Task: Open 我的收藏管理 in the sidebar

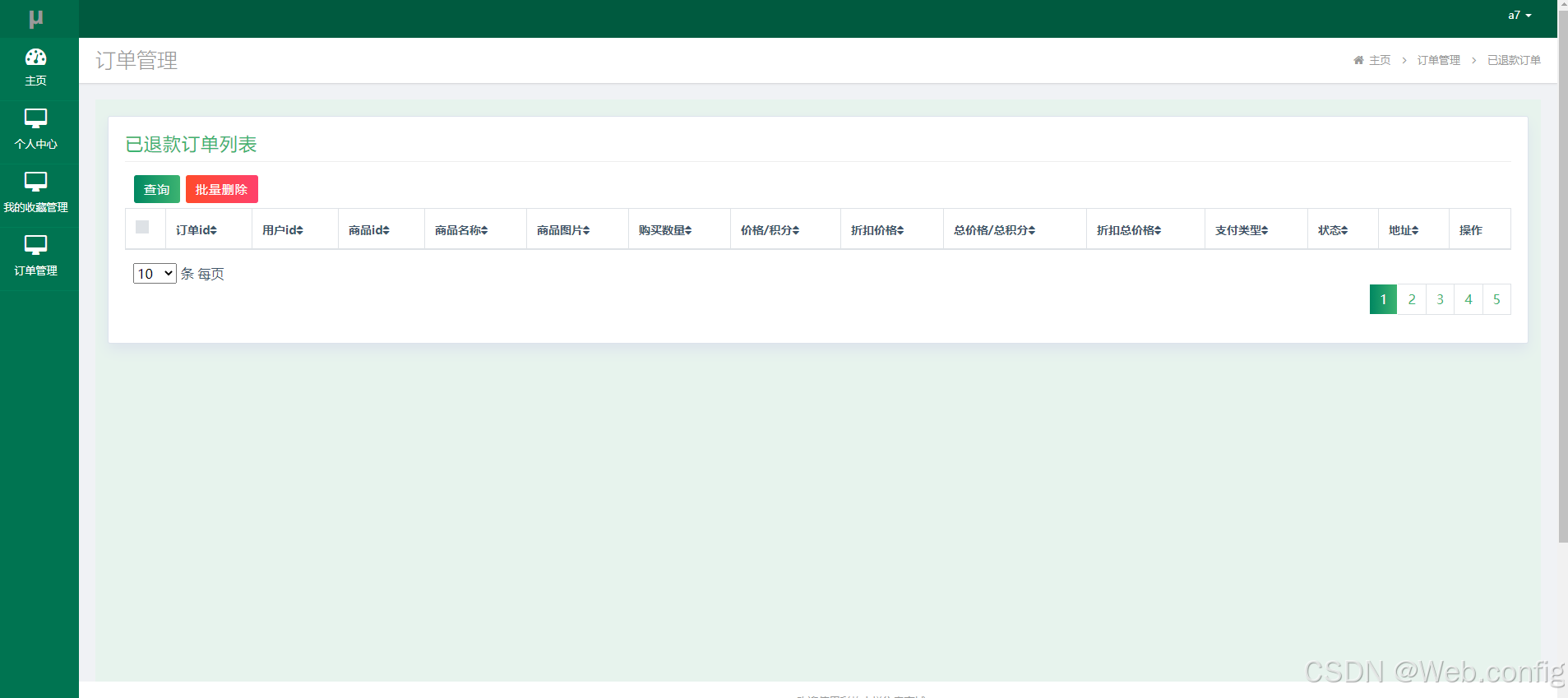Action: 35,192
